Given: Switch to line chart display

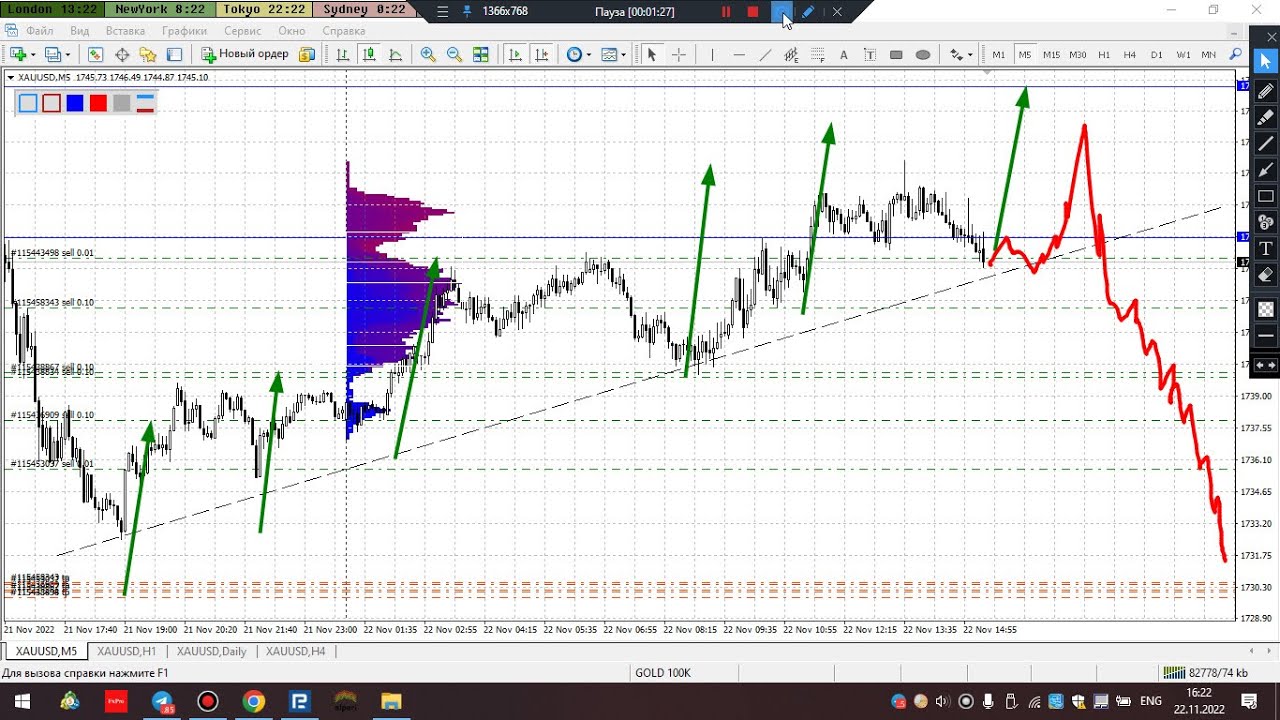Looking at the screenshot, I should (x=396, y=54).
